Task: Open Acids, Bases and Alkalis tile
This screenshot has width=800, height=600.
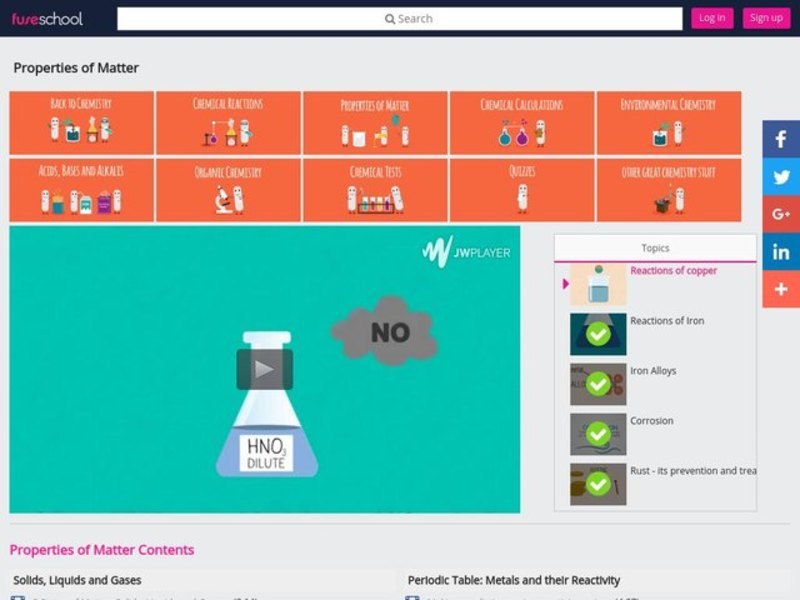Action: [x=81, y=189]
